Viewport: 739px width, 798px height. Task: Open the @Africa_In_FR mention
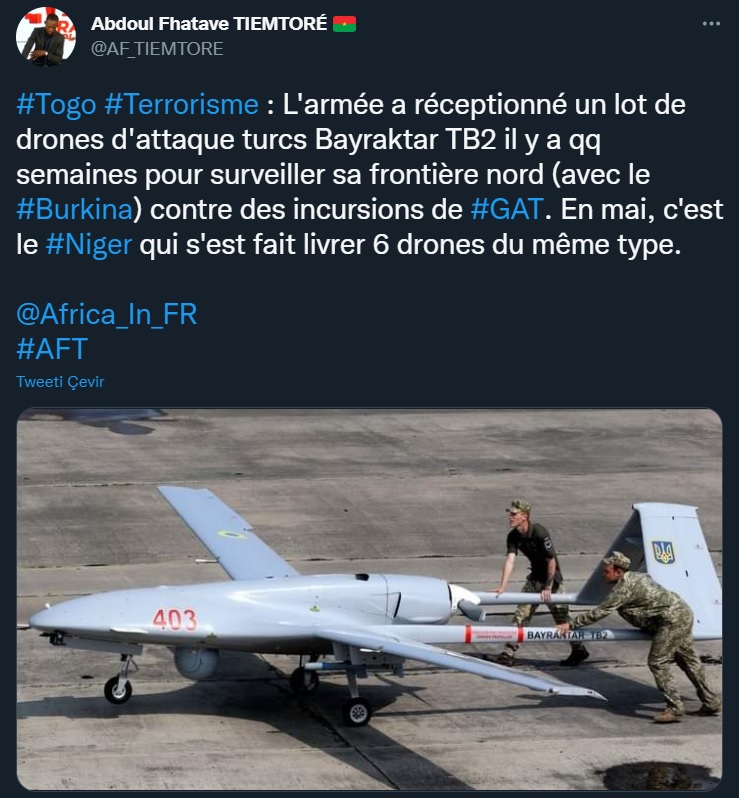(106, 314)
